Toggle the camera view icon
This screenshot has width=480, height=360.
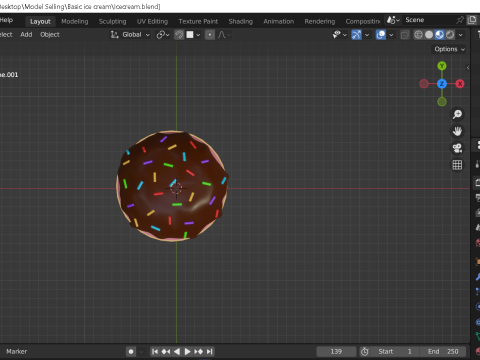pos(457,148)
